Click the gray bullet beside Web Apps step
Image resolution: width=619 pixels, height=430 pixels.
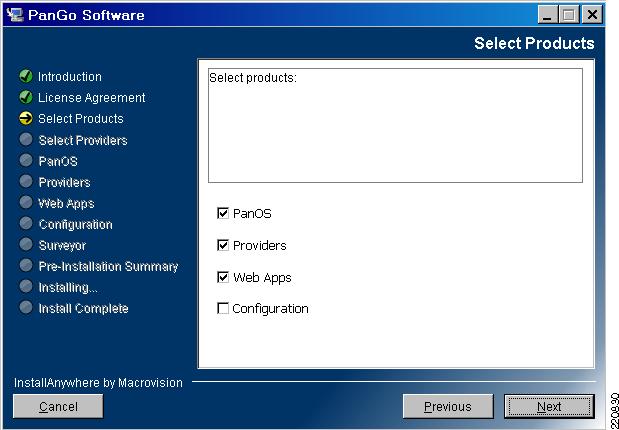point(26,202)
